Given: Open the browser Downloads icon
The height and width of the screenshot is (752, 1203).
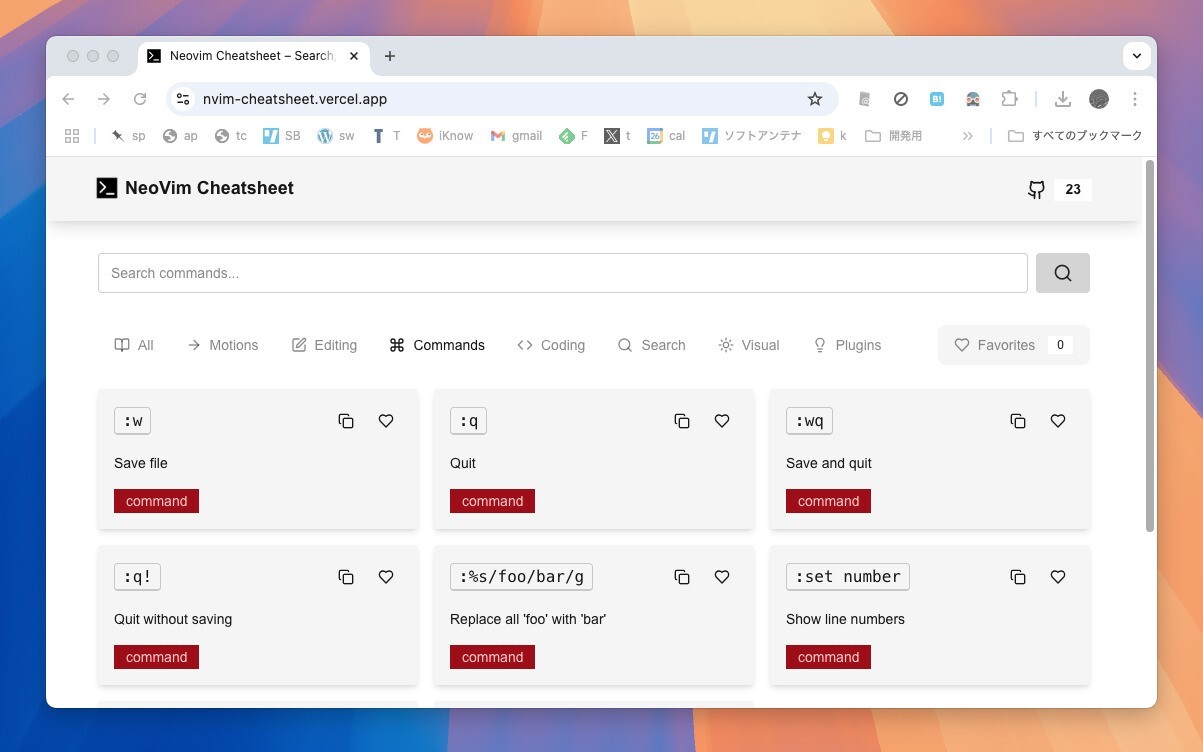Looking at the screenshot, I should (1063, 99).
